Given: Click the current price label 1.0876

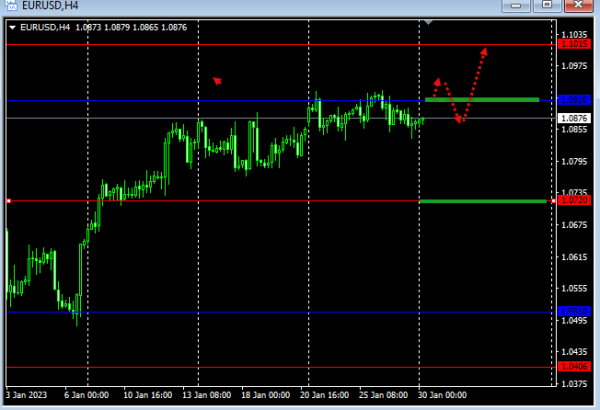Looking at the screenshot, I should click(574, 118).
